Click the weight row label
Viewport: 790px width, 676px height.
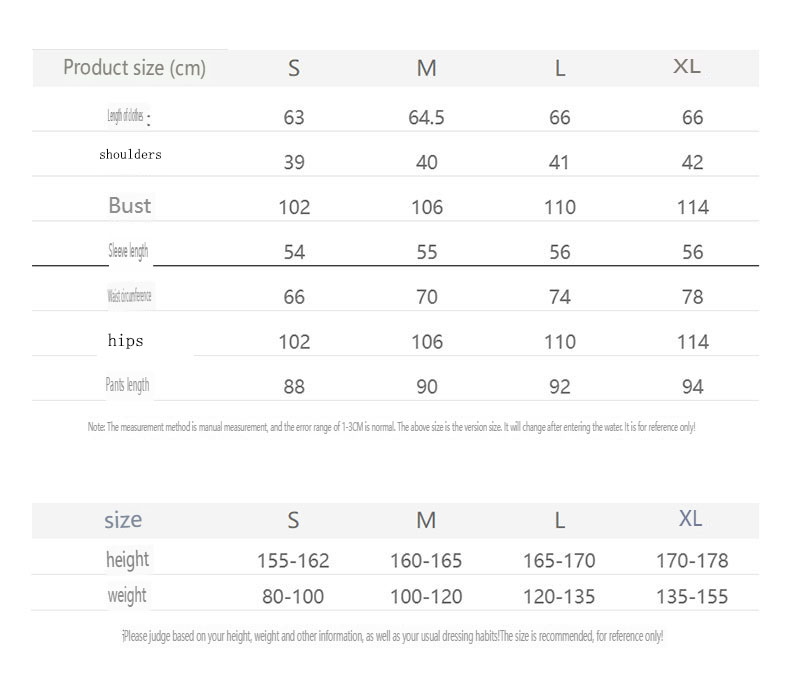point(127,596)
